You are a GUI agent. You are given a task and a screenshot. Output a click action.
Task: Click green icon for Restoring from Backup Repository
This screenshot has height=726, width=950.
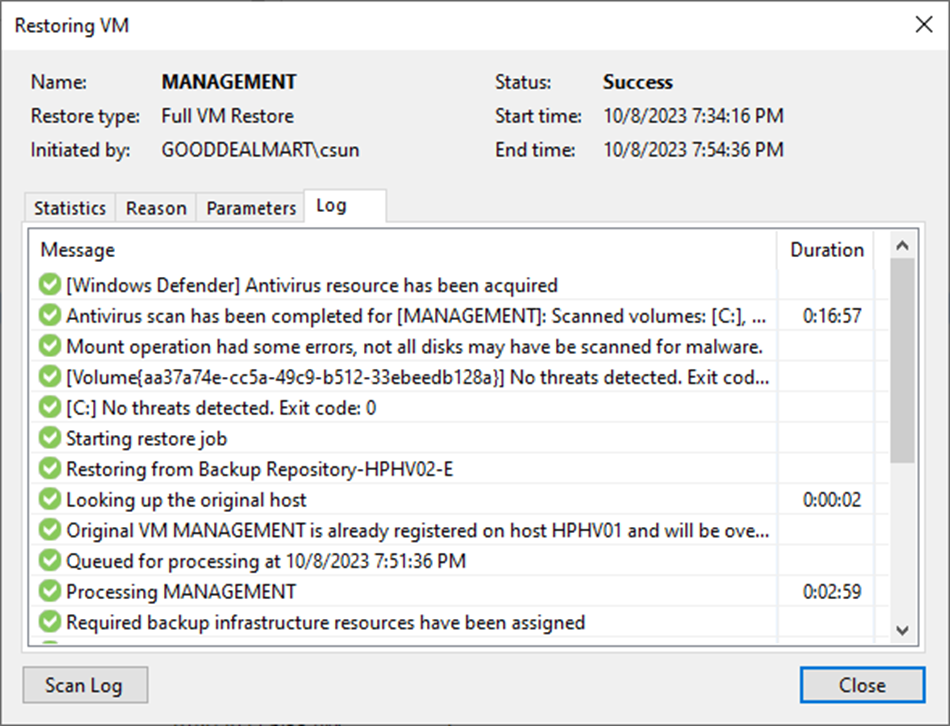tap(50, 469)
